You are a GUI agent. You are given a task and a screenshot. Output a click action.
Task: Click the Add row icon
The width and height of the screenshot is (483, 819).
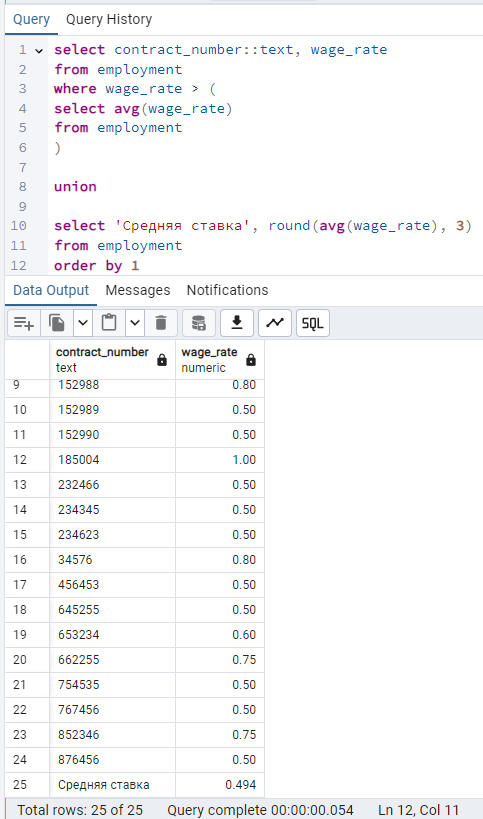click(x=24, y=323)
